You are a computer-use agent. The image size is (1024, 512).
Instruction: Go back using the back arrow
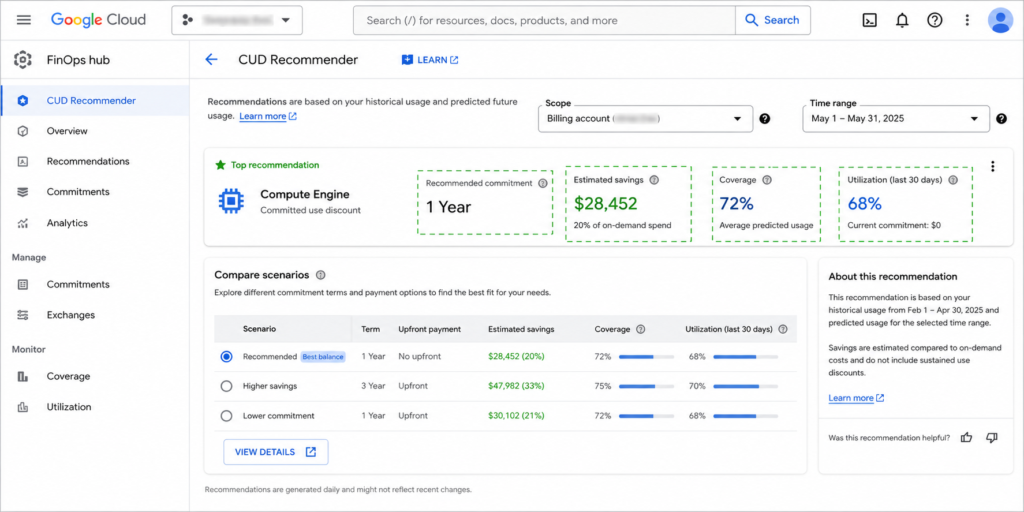coord(211,59)
